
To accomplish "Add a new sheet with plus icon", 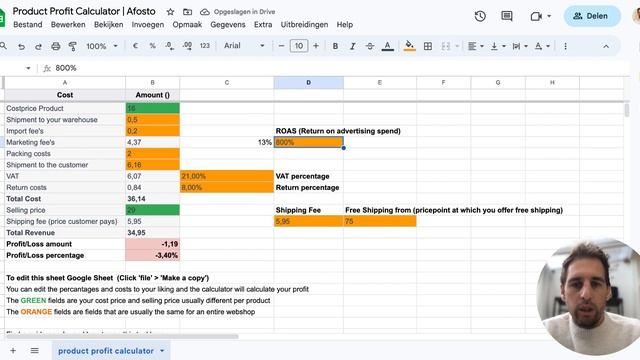I will [x=13, y=351].
